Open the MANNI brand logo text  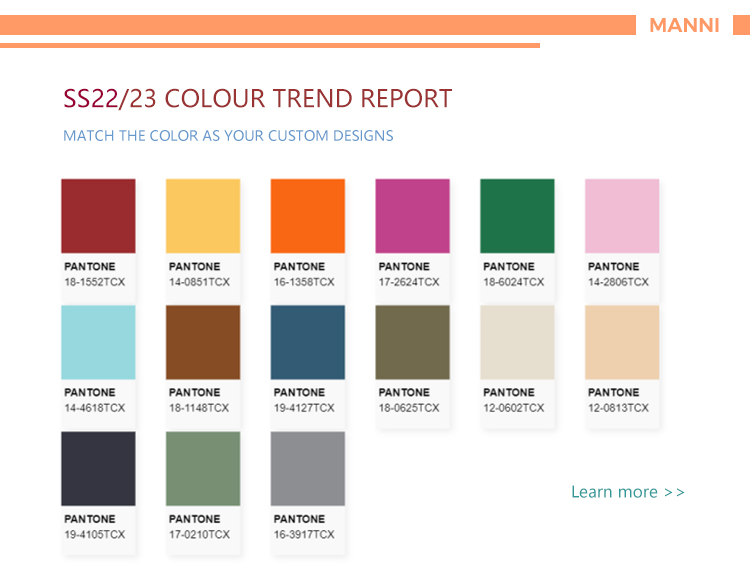click(x=684, y=25)
